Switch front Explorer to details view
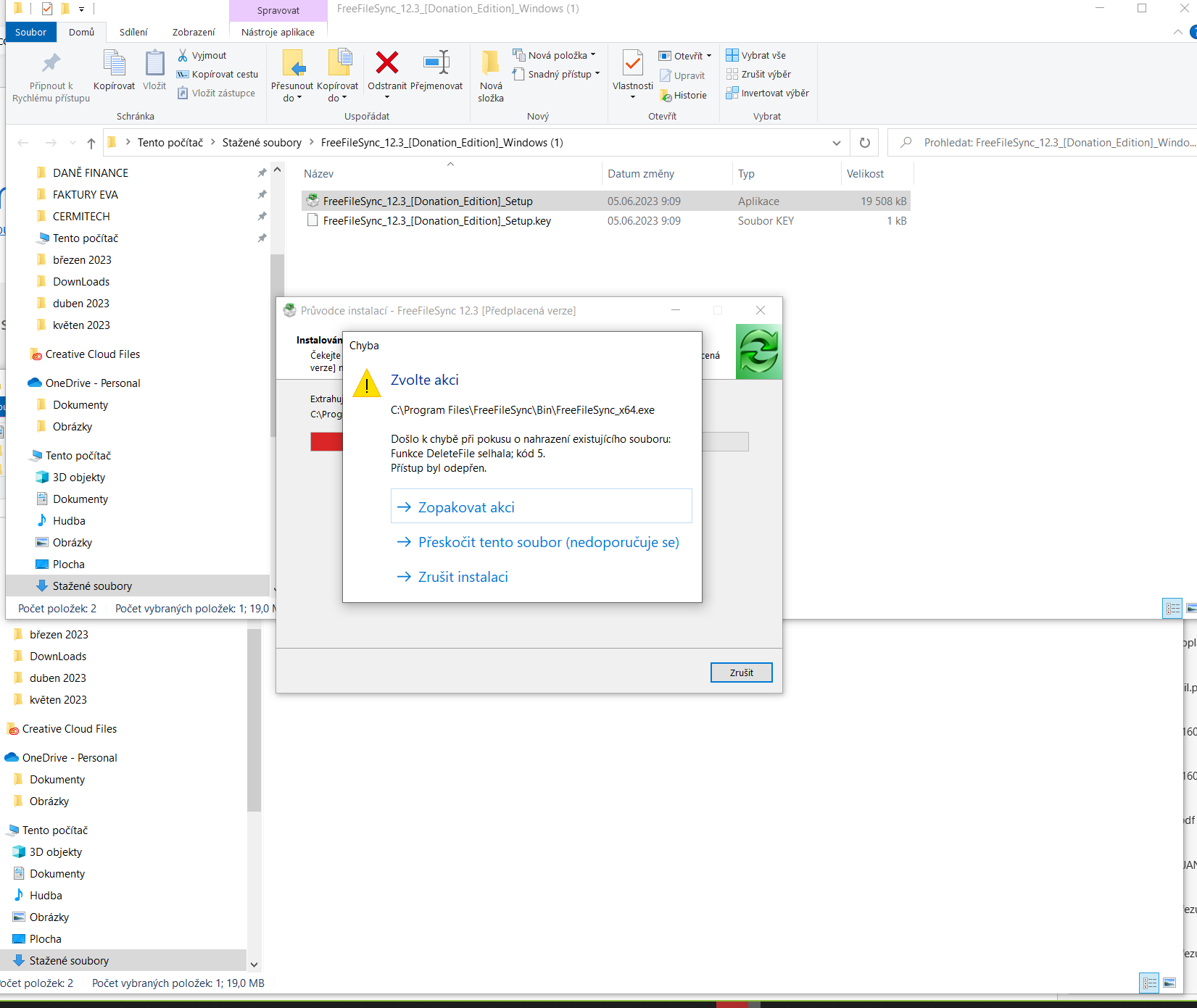 [1172, 609]
